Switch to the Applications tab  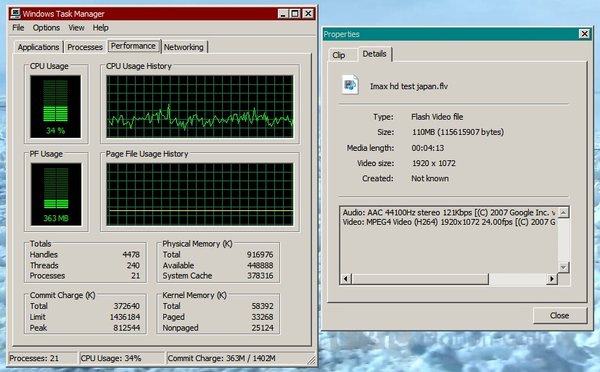38,47
